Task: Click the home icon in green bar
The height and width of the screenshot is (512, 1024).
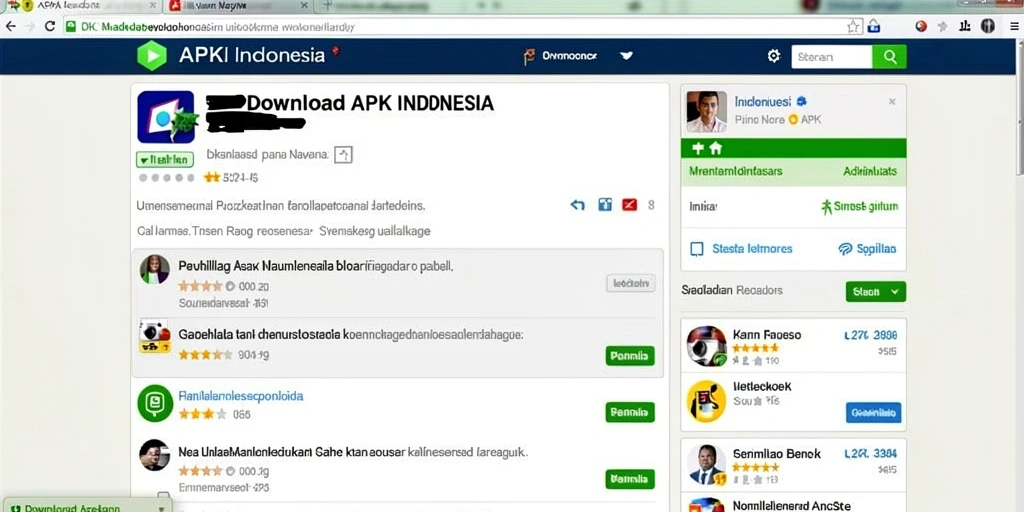Action: pyautogui.click(x=716, y=148)
